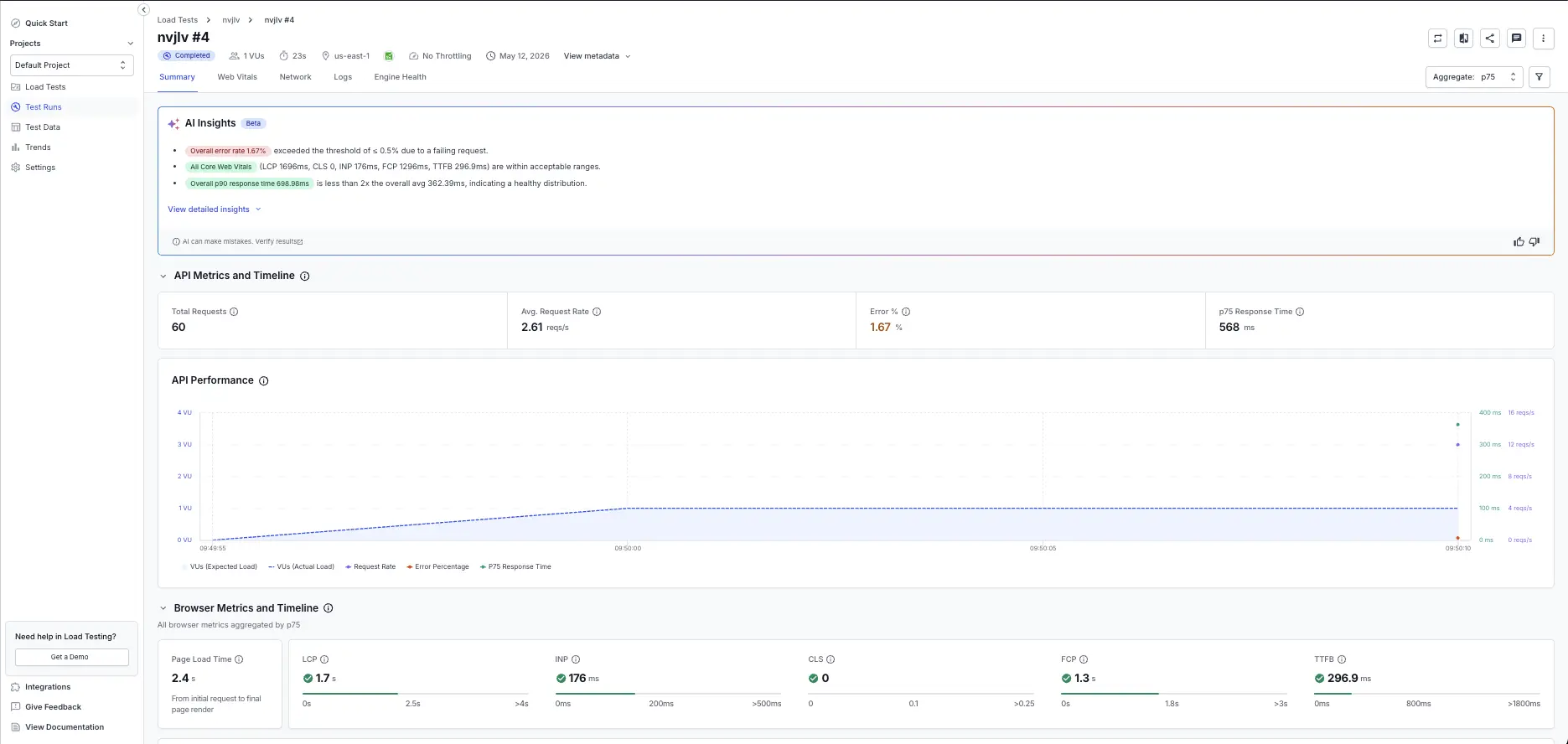Switch to the Network tab

tap(295, 77)
